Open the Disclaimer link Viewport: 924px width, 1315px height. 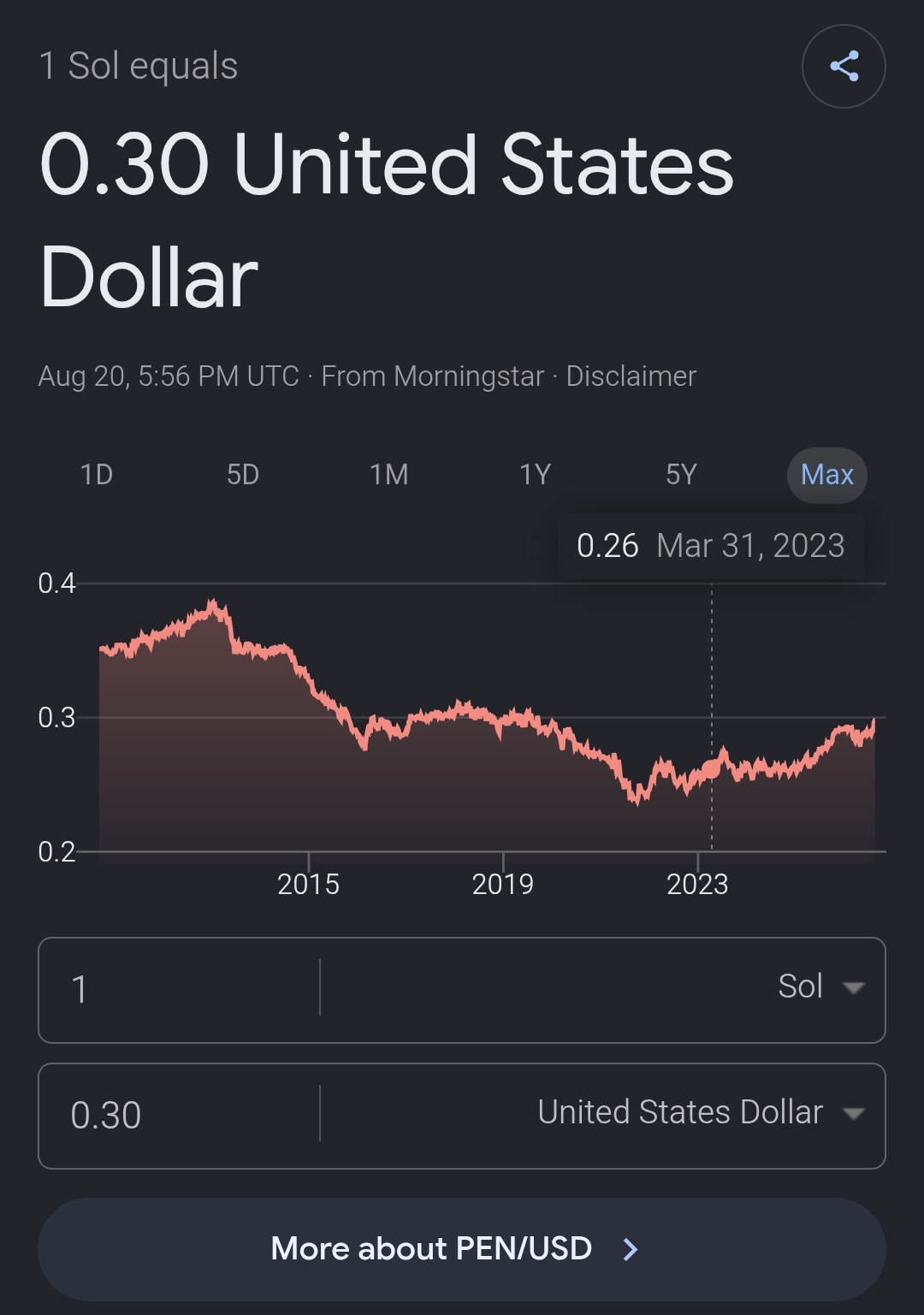631,376
